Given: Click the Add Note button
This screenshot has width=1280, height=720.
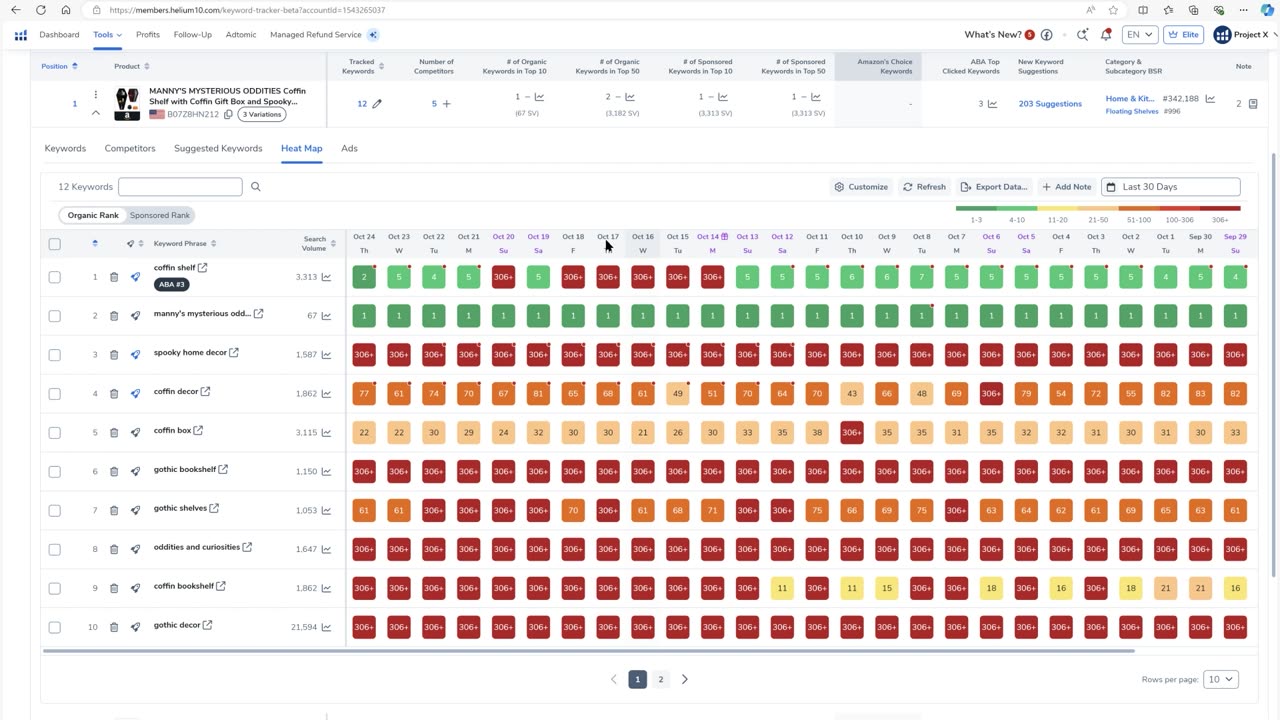Looking at the screenshot, I should point(1066,187).
